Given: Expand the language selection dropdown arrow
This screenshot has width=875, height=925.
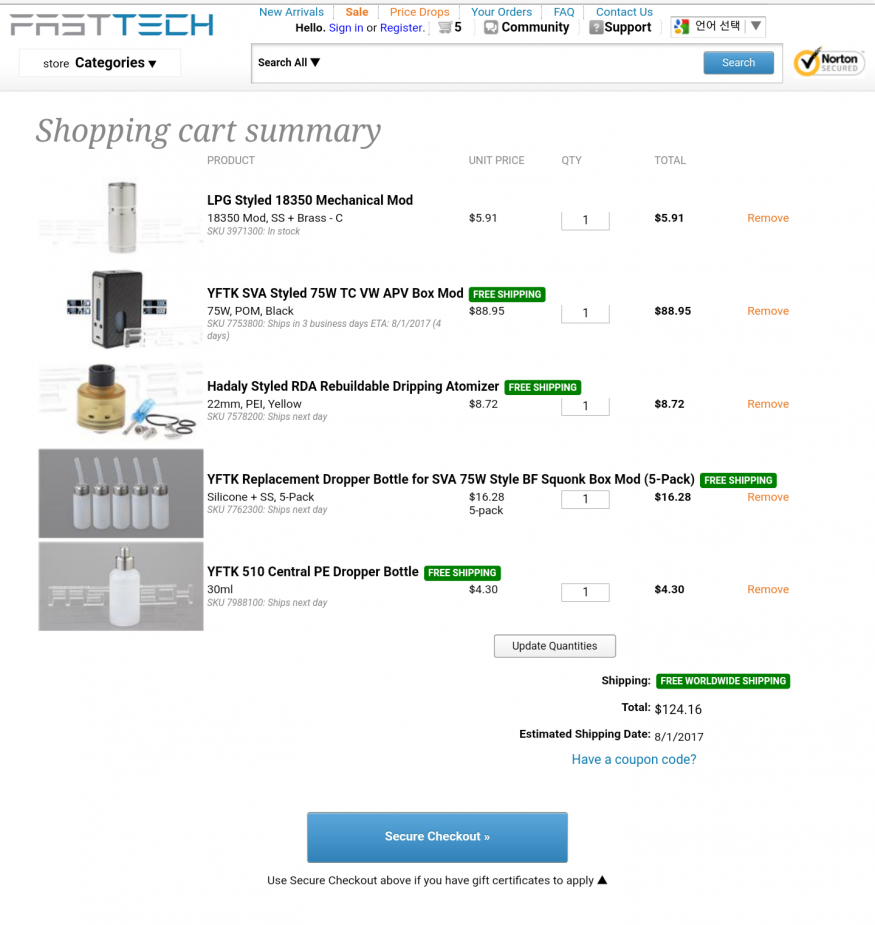Looking at the screenshot, I should pyautogui.click(x=756, y=26).
